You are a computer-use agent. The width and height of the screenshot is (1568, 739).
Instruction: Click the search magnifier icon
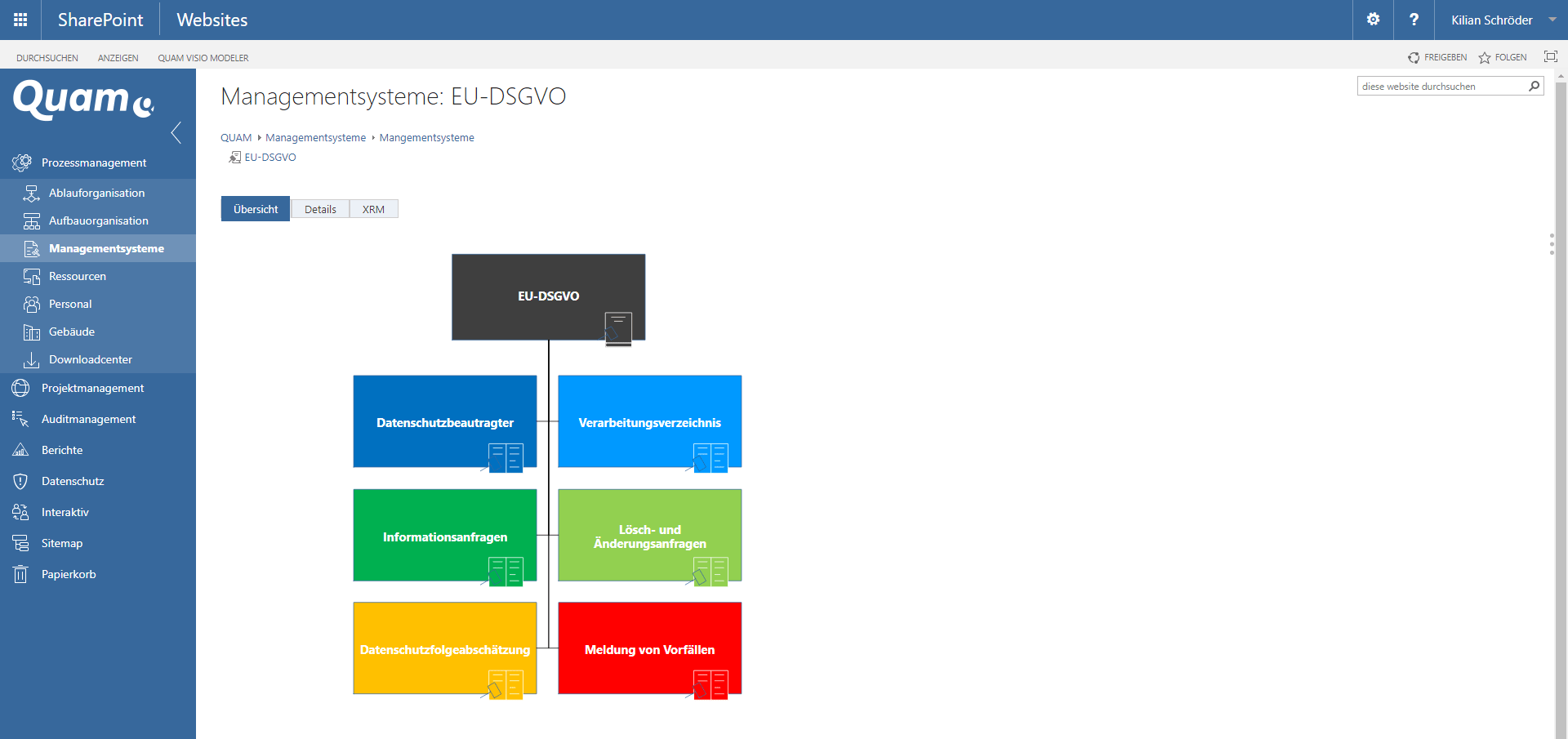[1534, 86]
